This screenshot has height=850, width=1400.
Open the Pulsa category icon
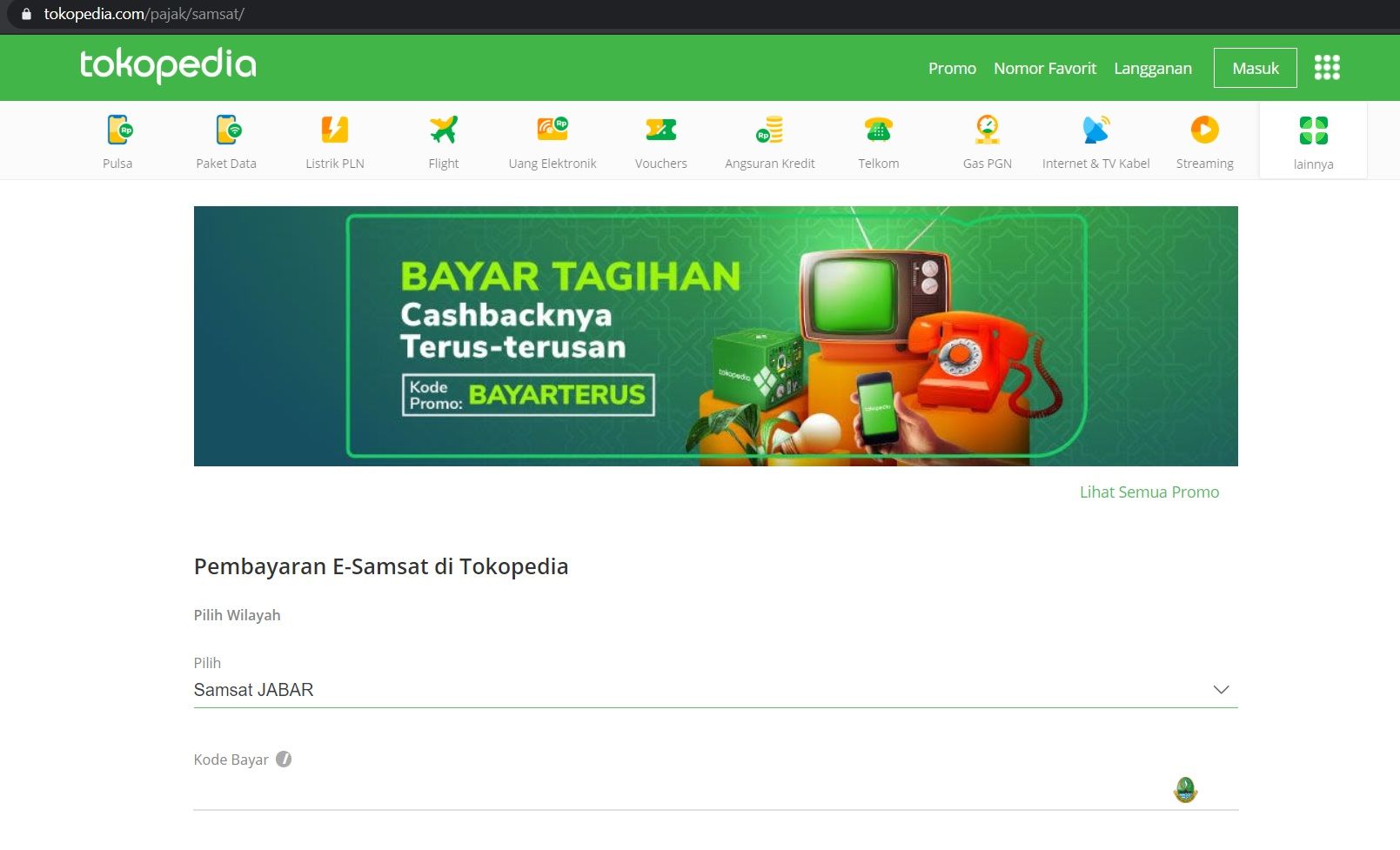coord(118,130)
